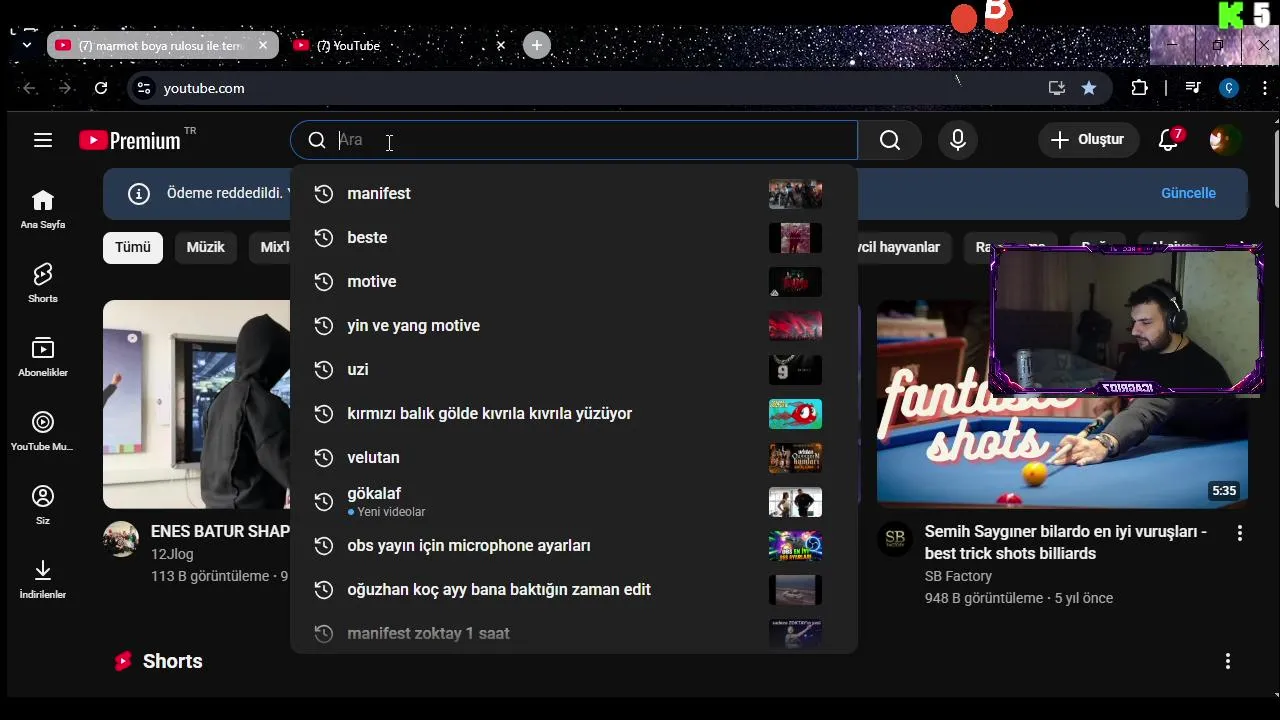
Task: Select obs yayın için microphone ayarları
Action: pyautogui.click(x=574, y=546)
